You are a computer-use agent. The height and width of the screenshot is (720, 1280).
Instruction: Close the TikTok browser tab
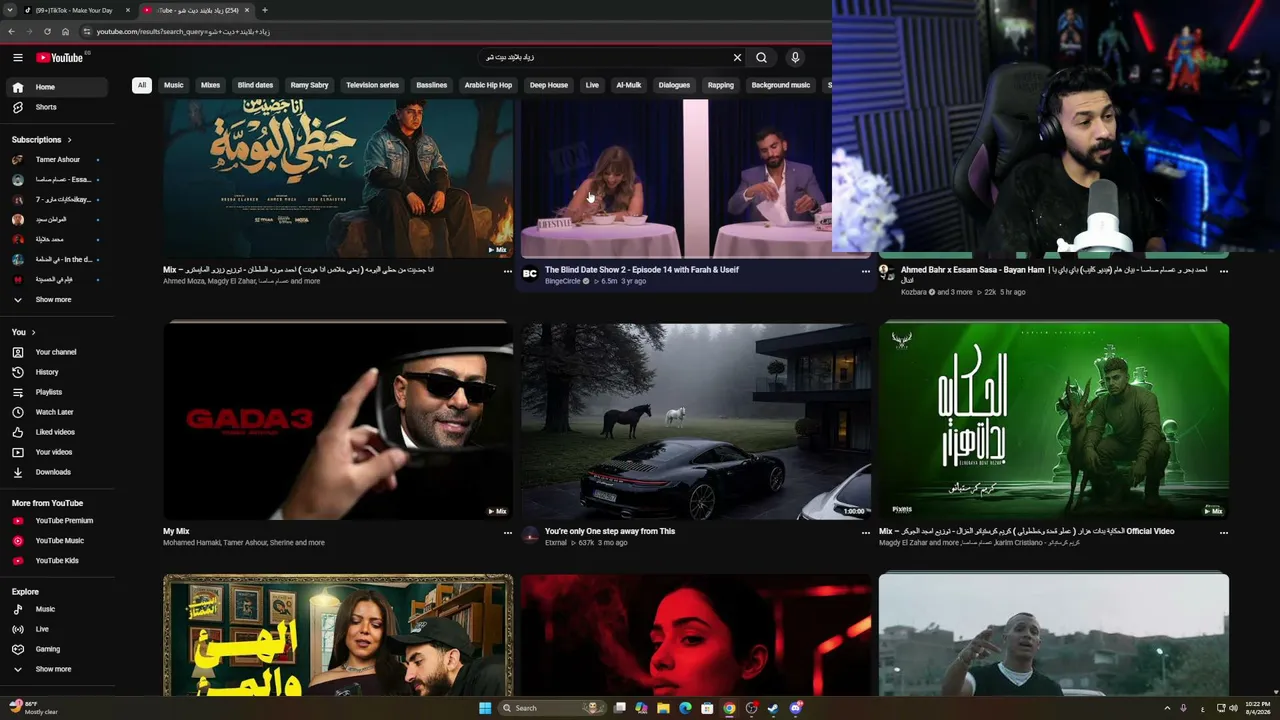[x=128, y=10]
